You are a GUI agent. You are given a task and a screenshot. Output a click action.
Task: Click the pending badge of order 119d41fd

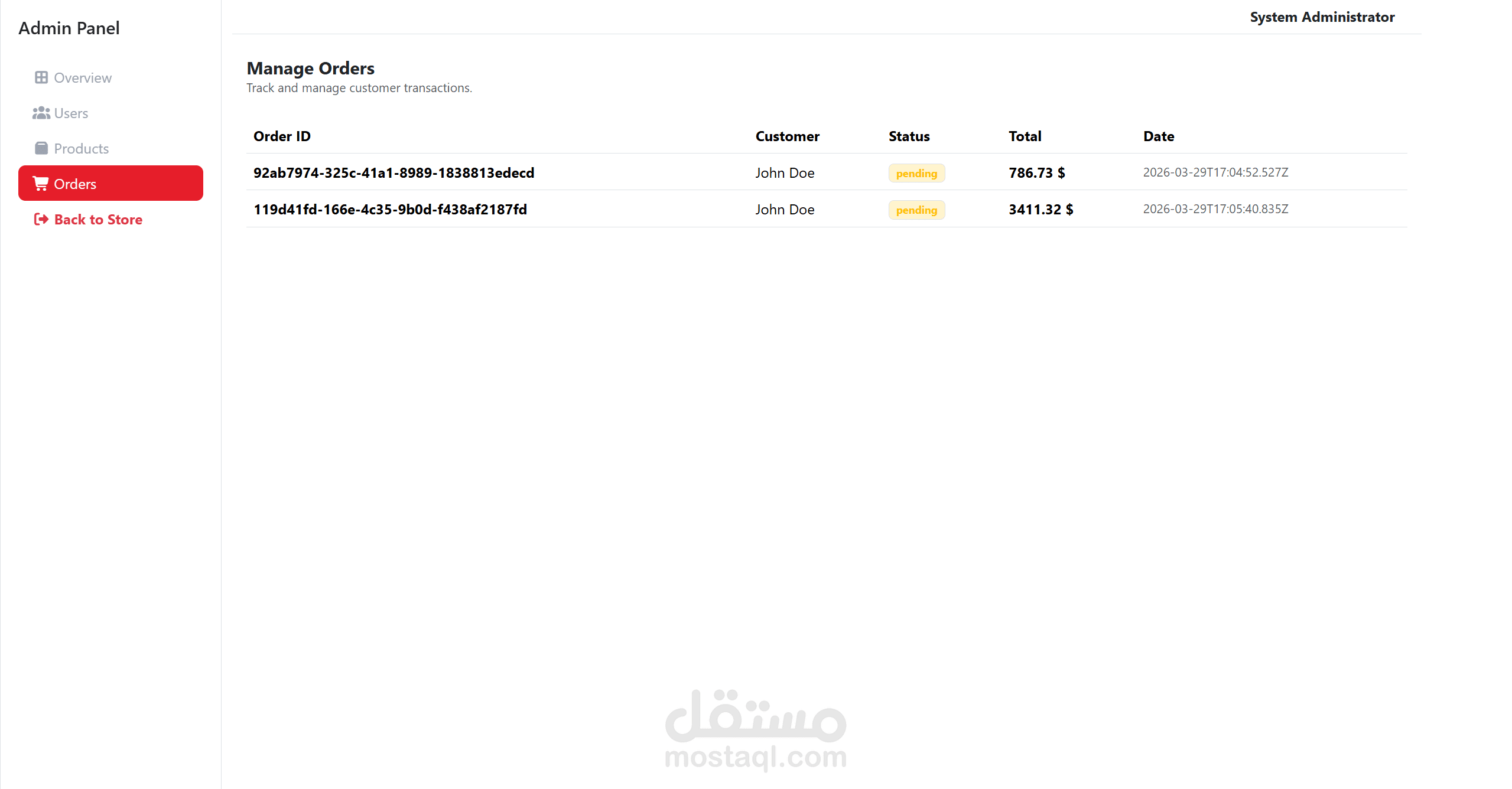coord(916,210)
